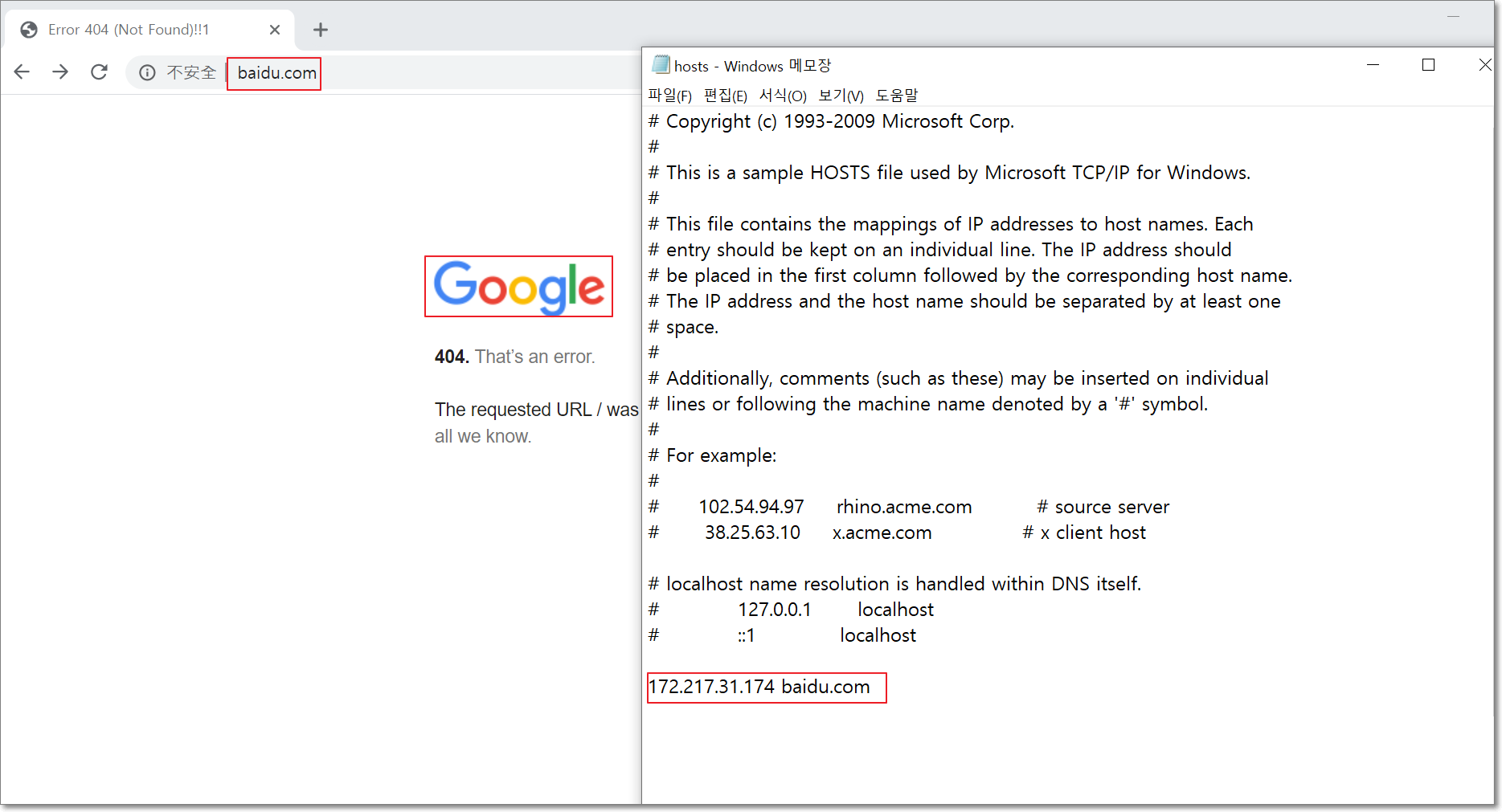Minimize the Notepad hosts window
The height and width of the screenshot is (812, 1502).
[x=1373, y=65]
